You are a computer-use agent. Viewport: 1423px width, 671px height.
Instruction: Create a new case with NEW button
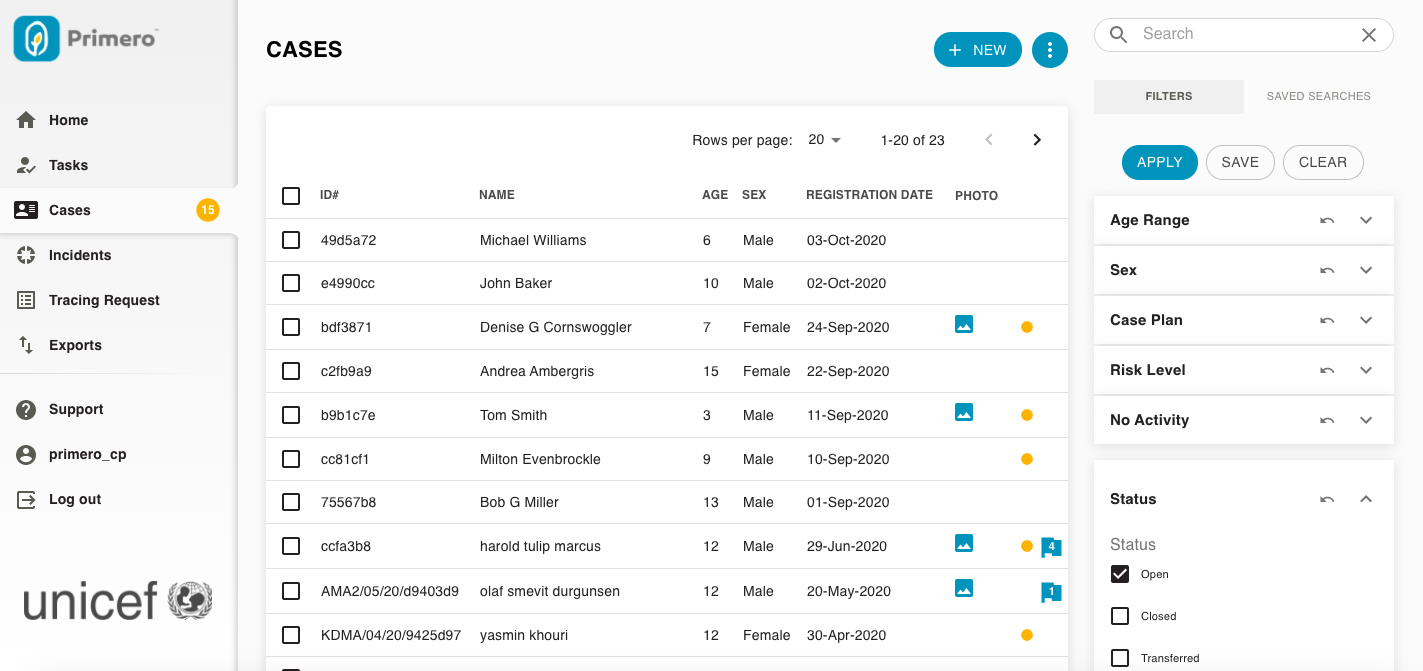click(978, 50)
